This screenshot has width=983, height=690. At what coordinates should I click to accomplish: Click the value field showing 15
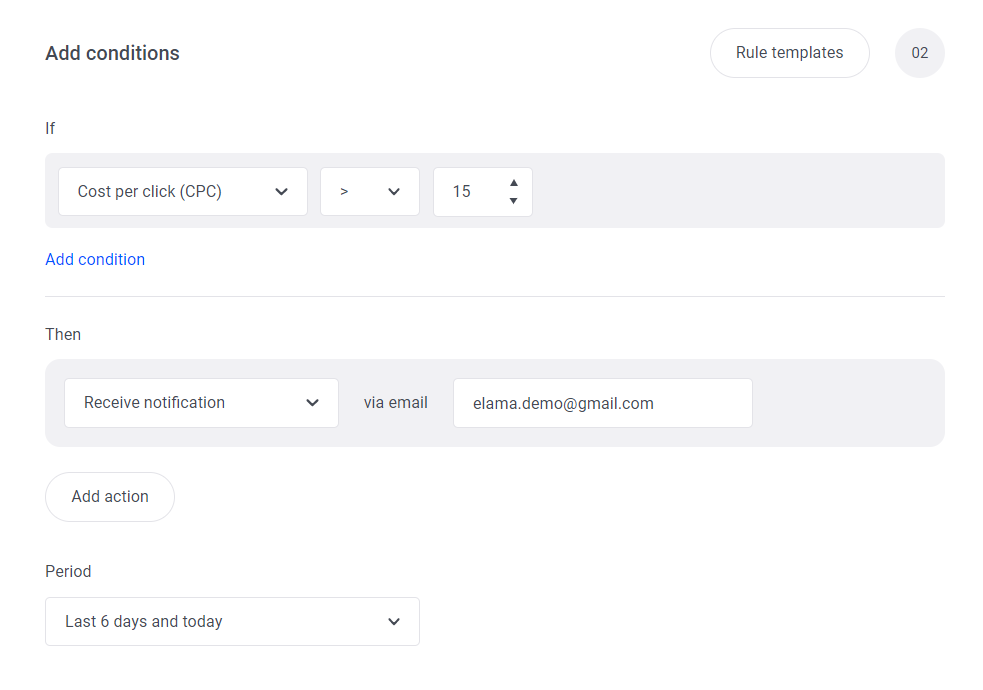tap(483, 192)
